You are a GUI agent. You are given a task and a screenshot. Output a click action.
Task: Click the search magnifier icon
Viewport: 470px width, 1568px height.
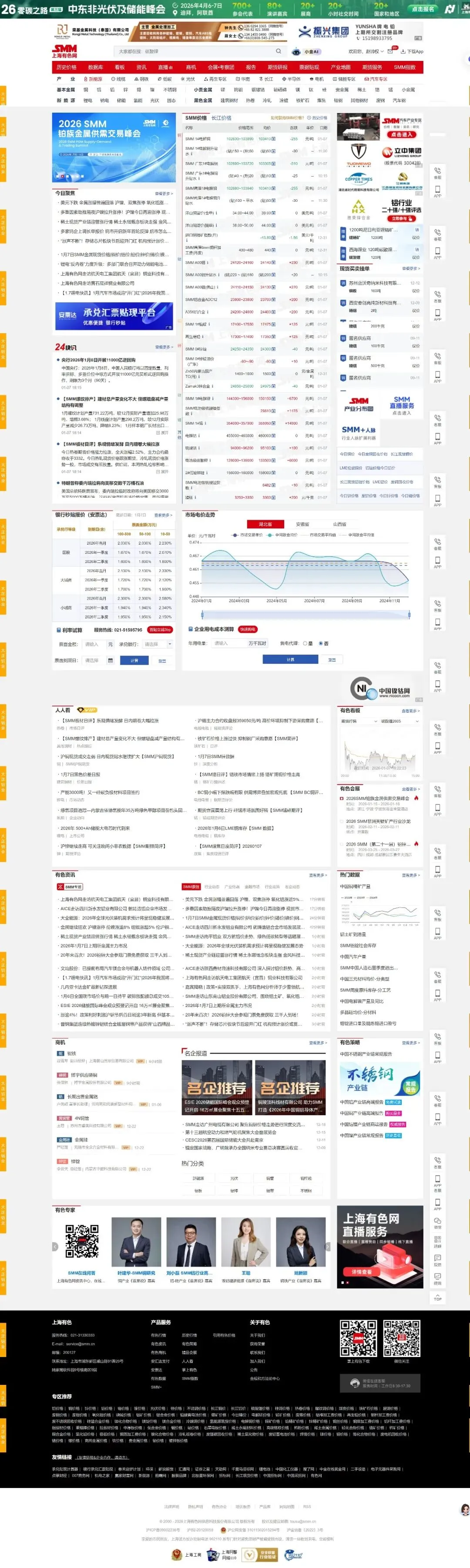278,51
